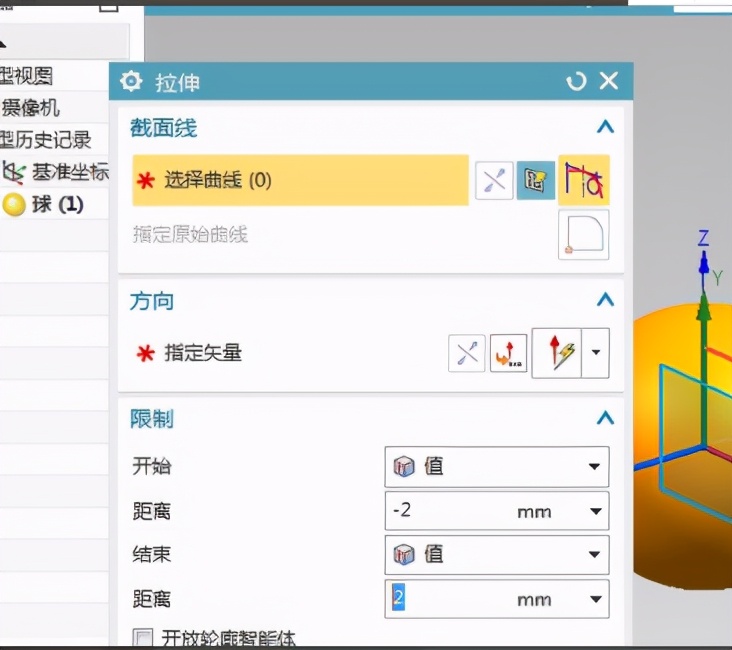Click the 限制 section title
This screenshot has width=732, height=650.
click(152, 419)
